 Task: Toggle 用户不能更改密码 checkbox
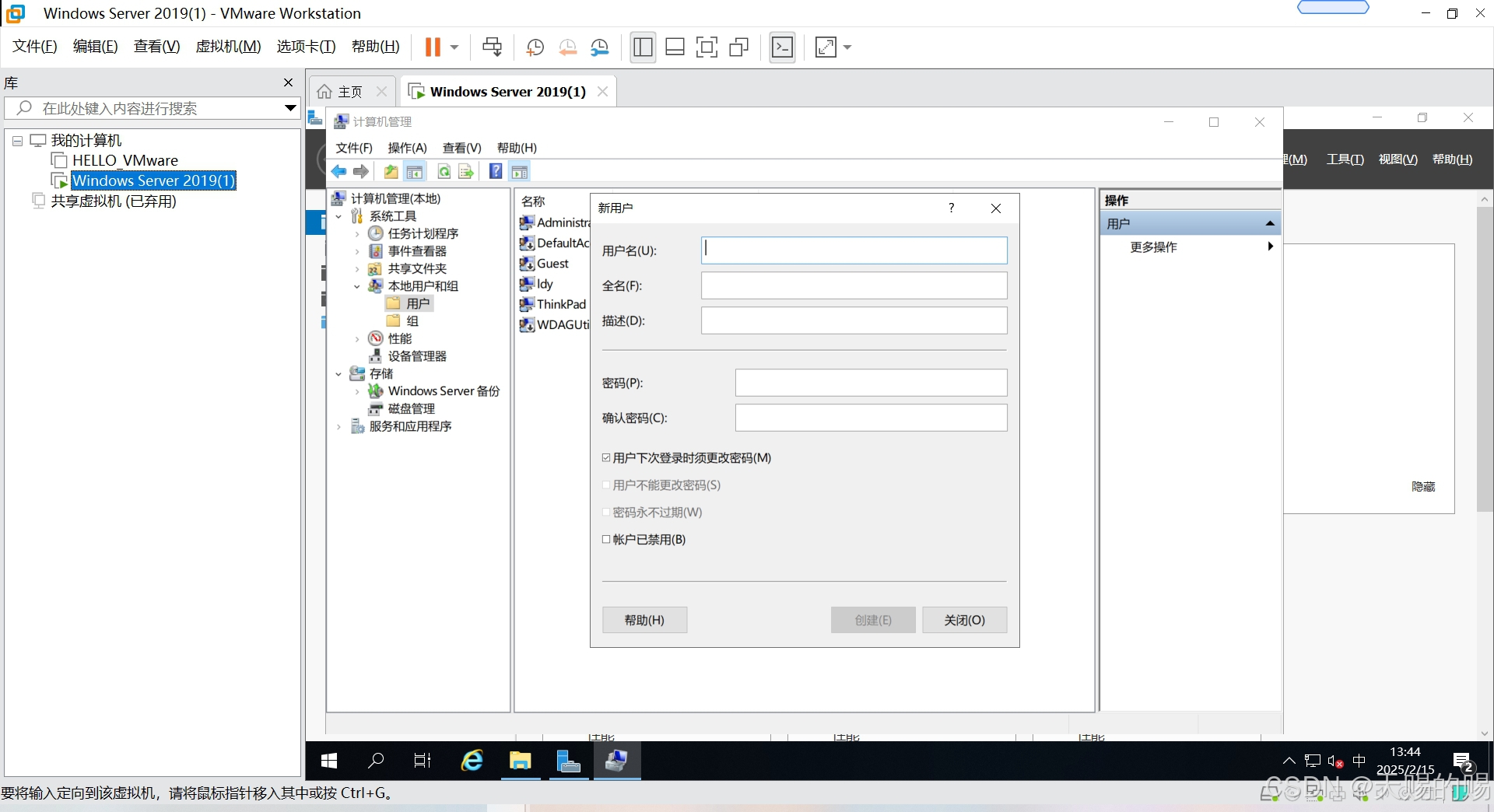click(606, 485)
